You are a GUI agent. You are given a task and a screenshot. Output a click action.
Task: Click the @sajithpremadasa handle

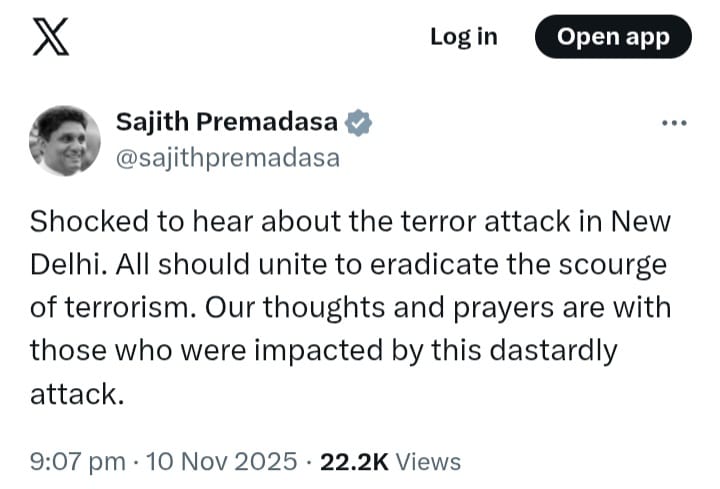pos(228,157)
